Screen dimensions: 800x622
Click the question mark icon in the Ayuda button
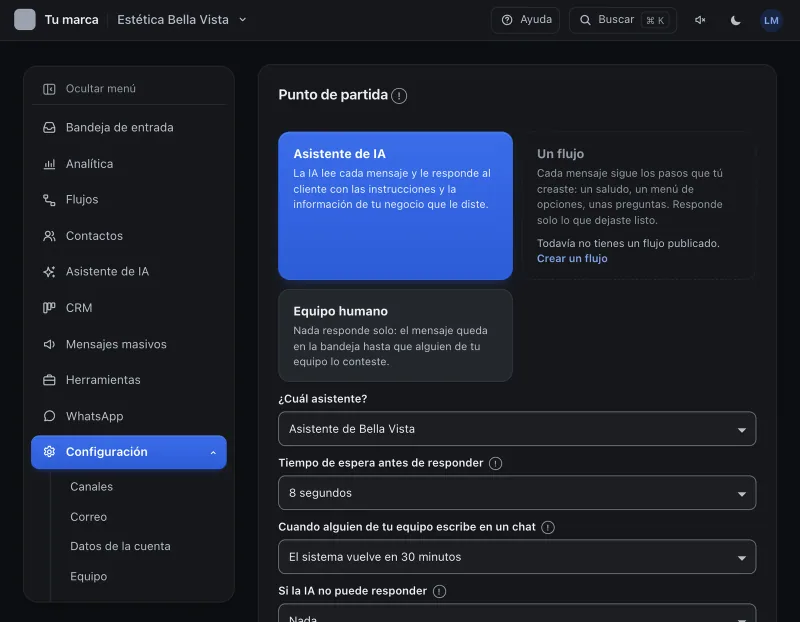(x=507, y=20)
